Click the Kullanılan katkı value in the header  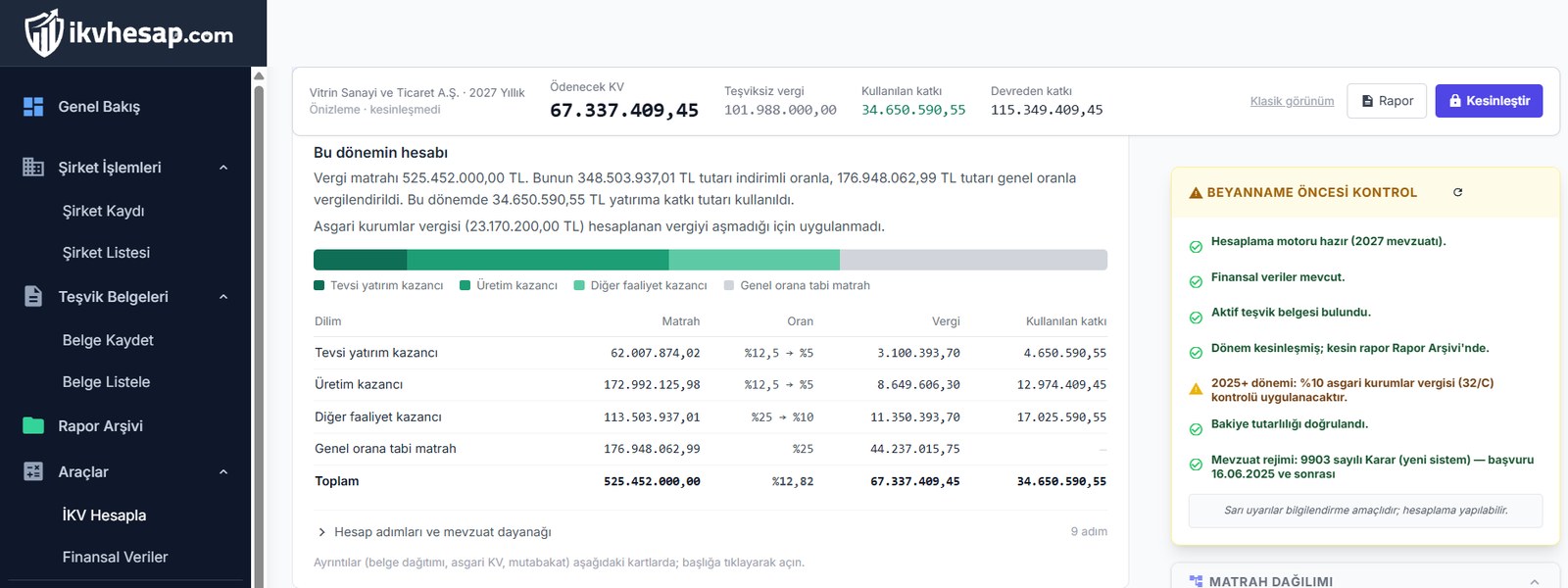pyautogui.click(x=913, y=110)
